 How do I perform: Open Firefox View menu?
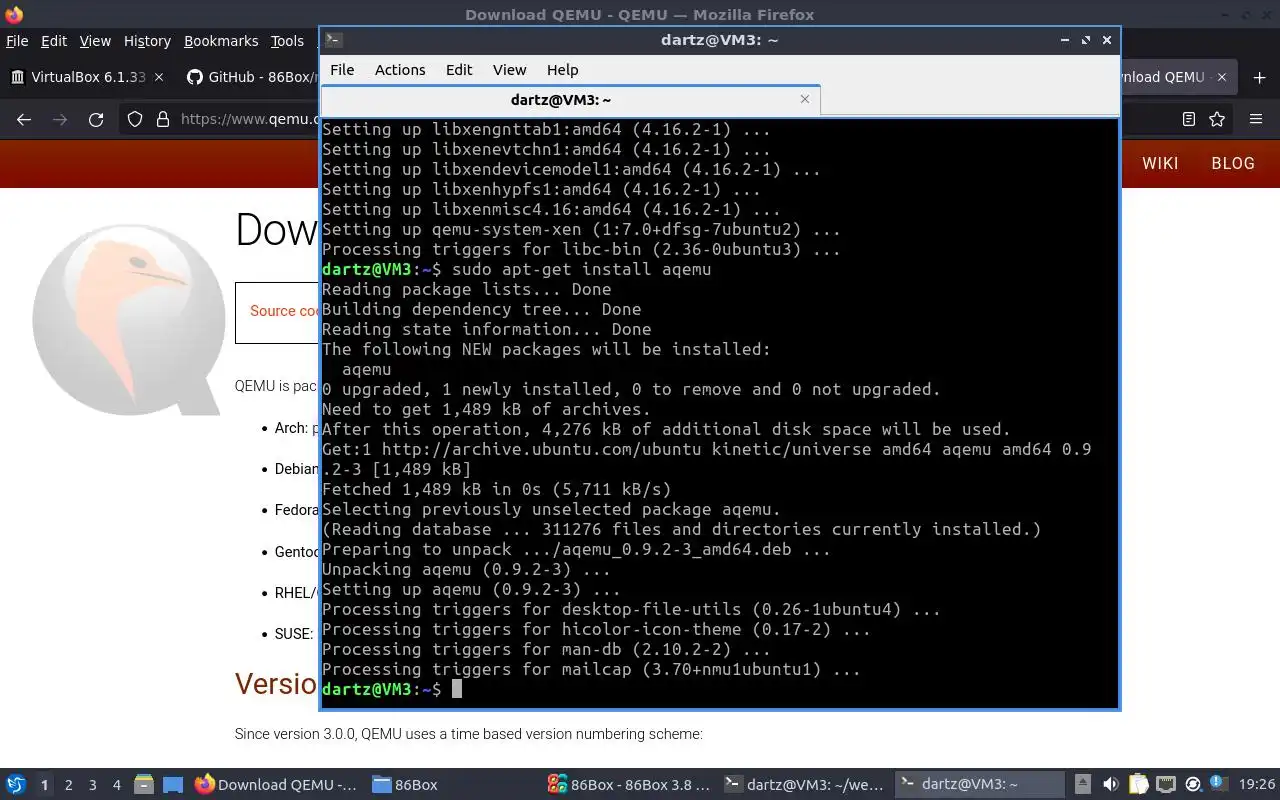tap(95, 41)
